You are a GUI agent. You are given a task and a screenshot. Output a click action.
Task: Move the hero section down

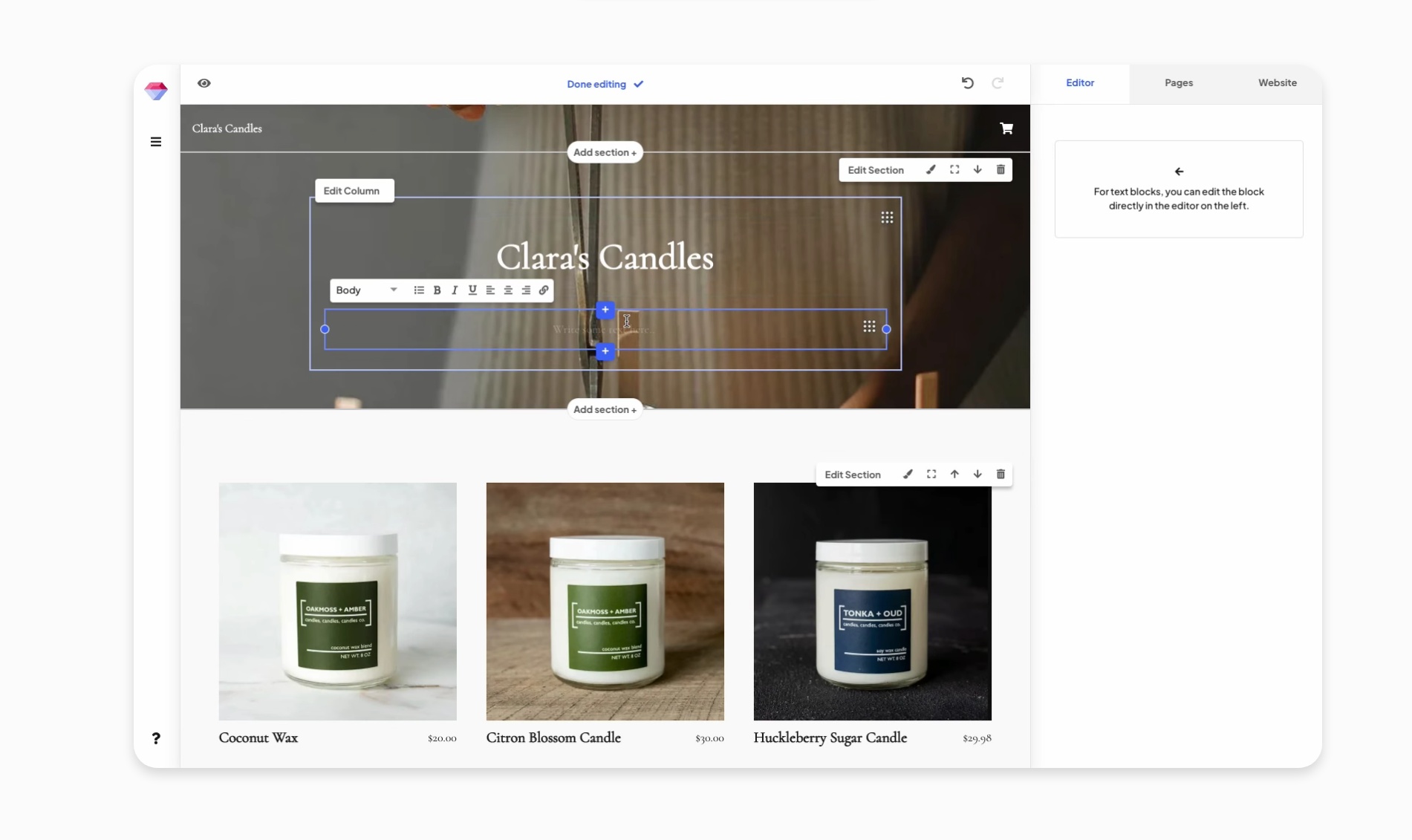977,170
